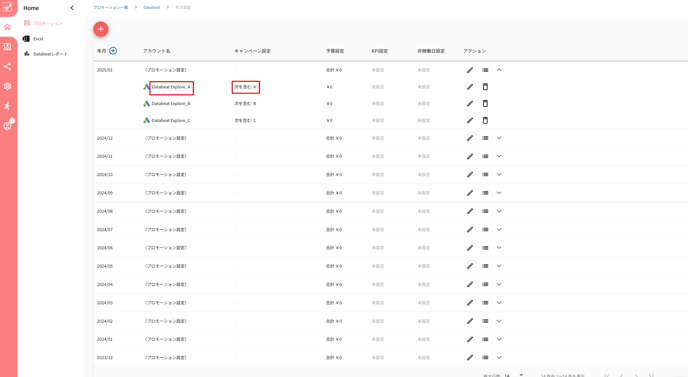The image size is (688, 377).
Task: Edit the 2024/11 row with the pencil icon
Action: 470,156
